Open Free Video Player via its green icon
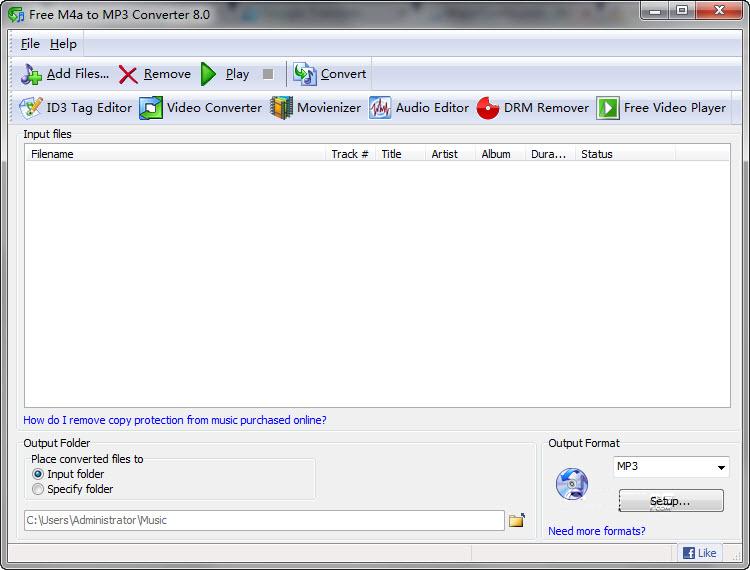This screenshot has width=750, height=570. coord(608,108)
